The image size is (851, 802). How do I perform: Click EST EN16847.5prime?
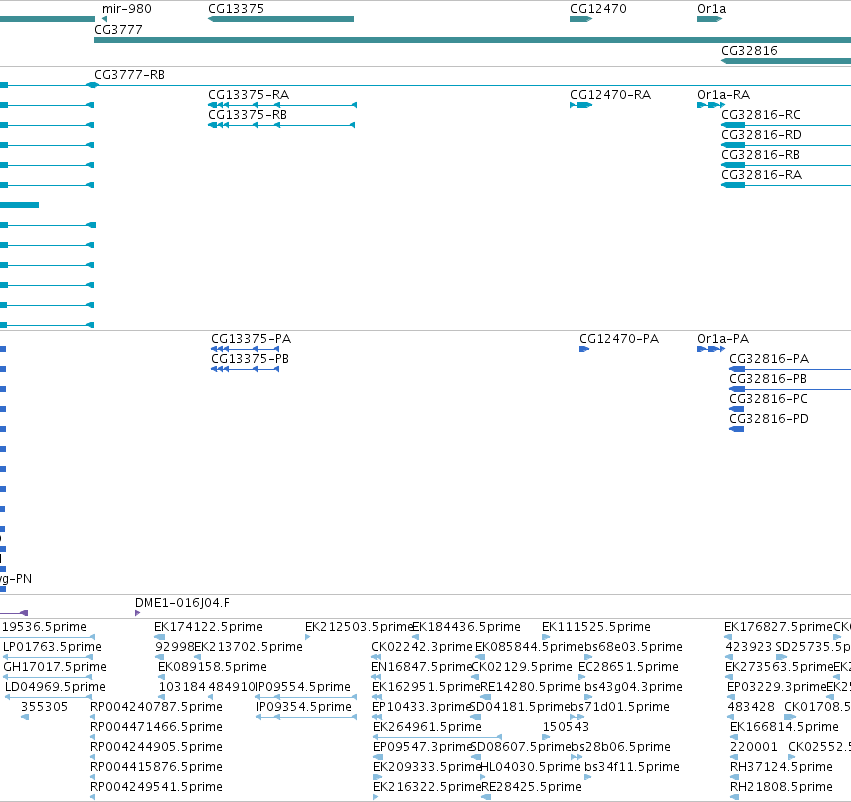422,667
